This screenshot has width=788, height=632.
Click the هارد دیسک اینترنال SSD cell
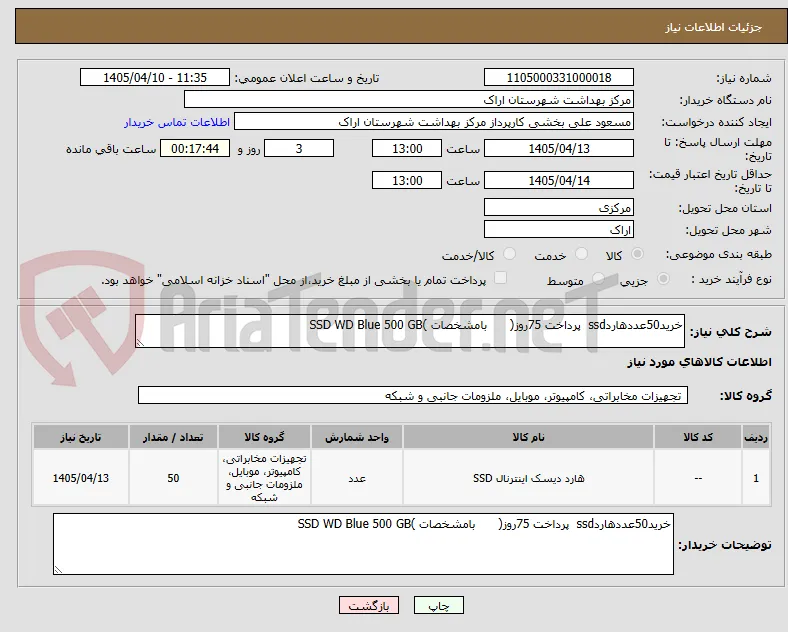528,478
